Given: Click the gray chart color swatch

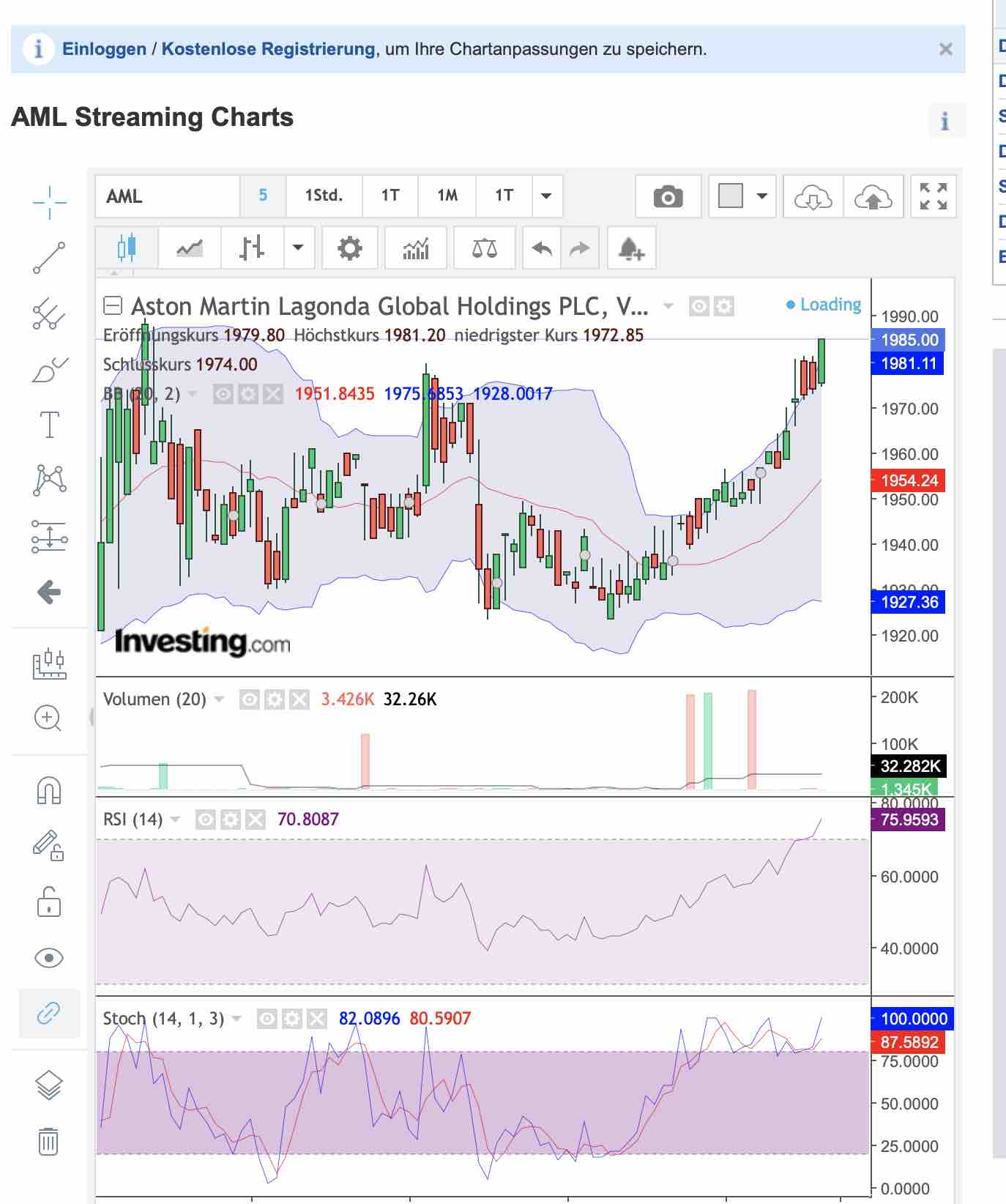Looking at the screenshot, I should [x=730, y=196].
